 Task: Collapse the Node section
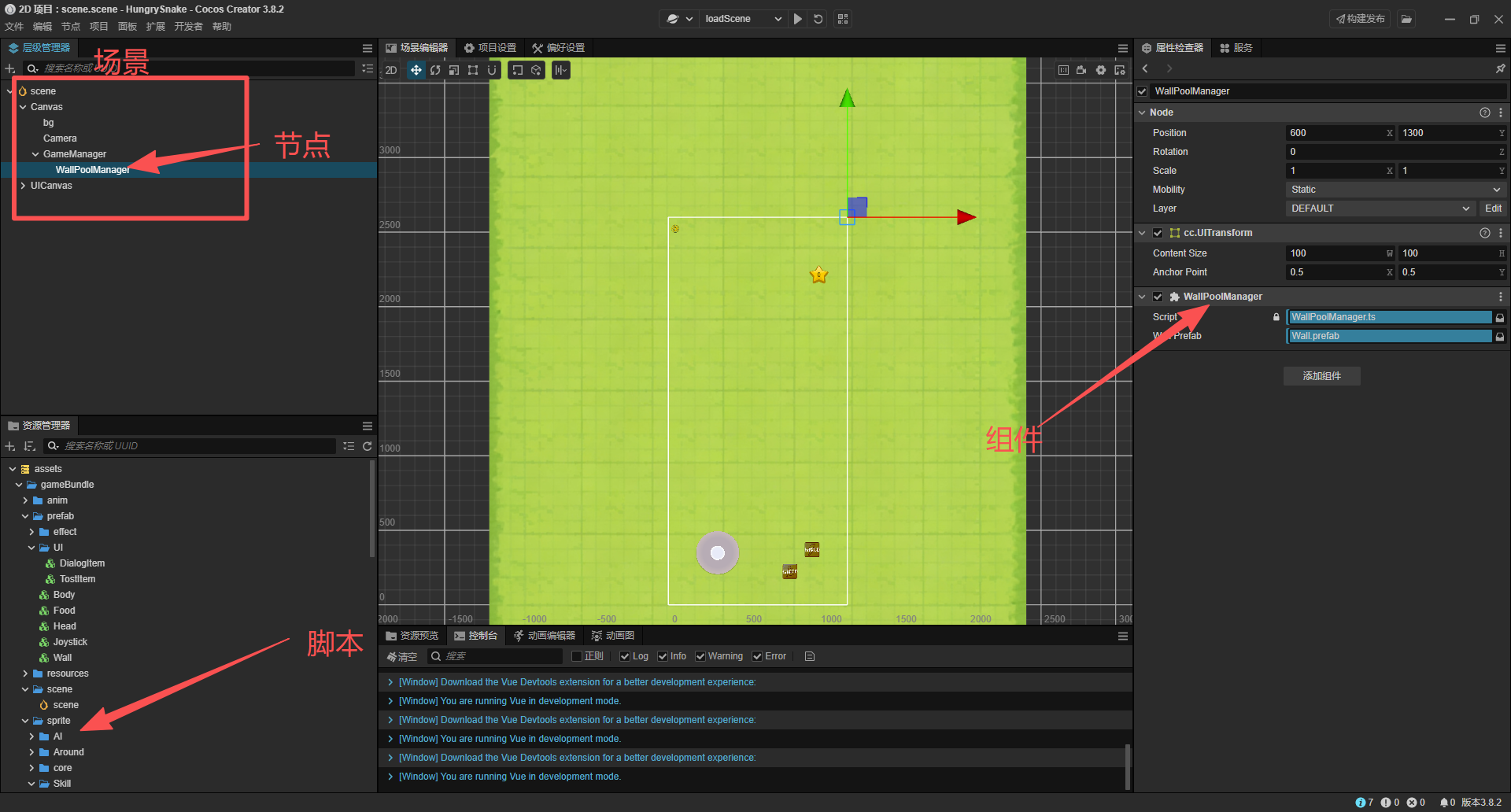[1142, 113]
